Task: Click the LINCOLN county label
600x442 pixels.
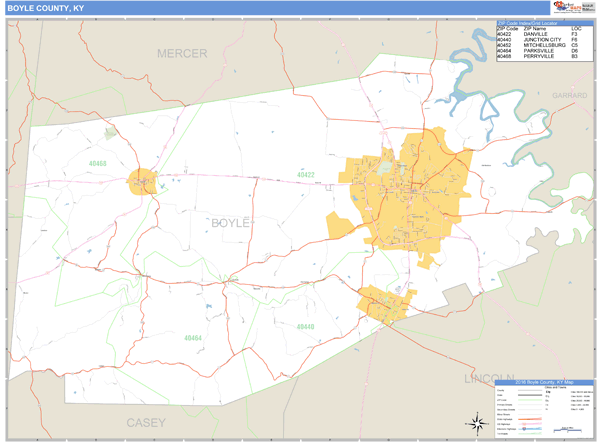Action: (489, 378)
